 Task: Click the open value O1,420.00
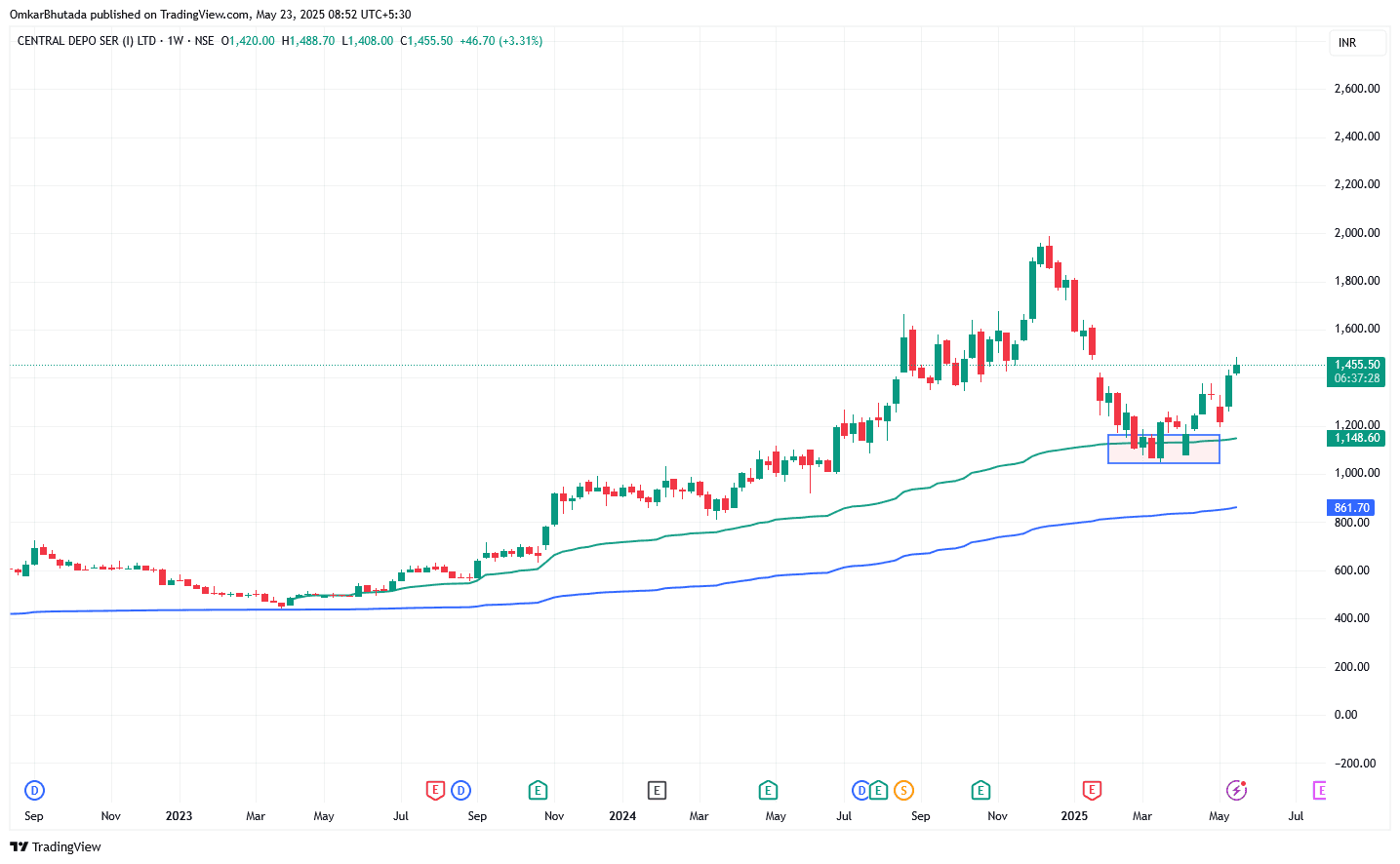248,41
